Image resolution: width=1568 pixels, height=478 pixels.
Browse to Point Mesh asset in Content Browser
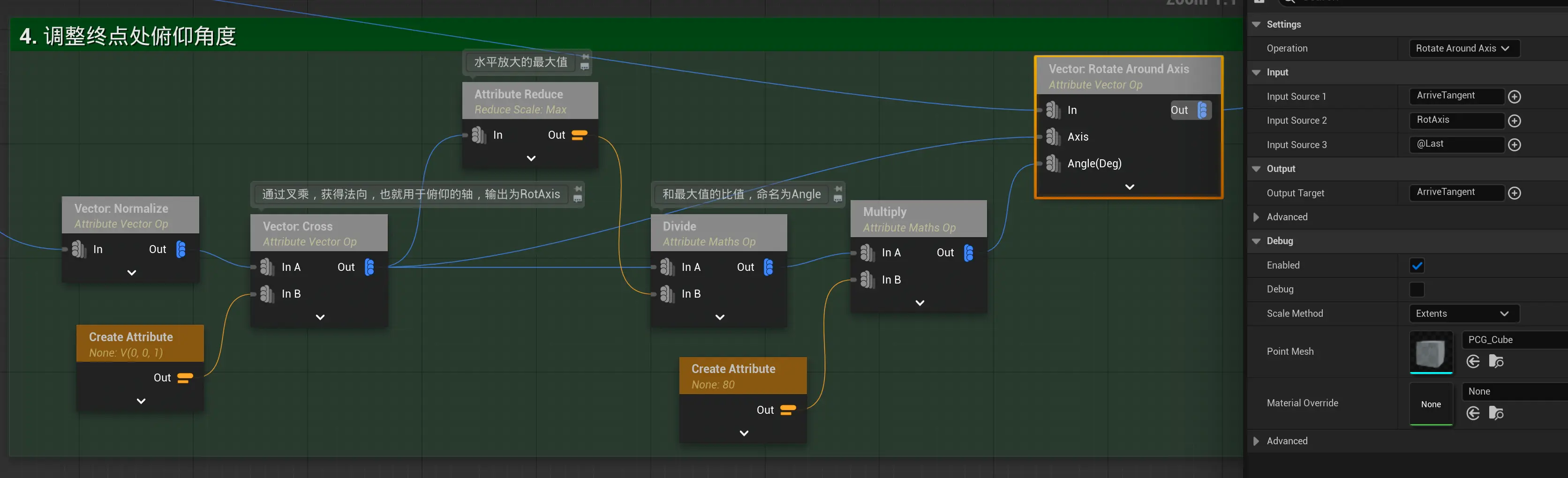pos(1496,362)
